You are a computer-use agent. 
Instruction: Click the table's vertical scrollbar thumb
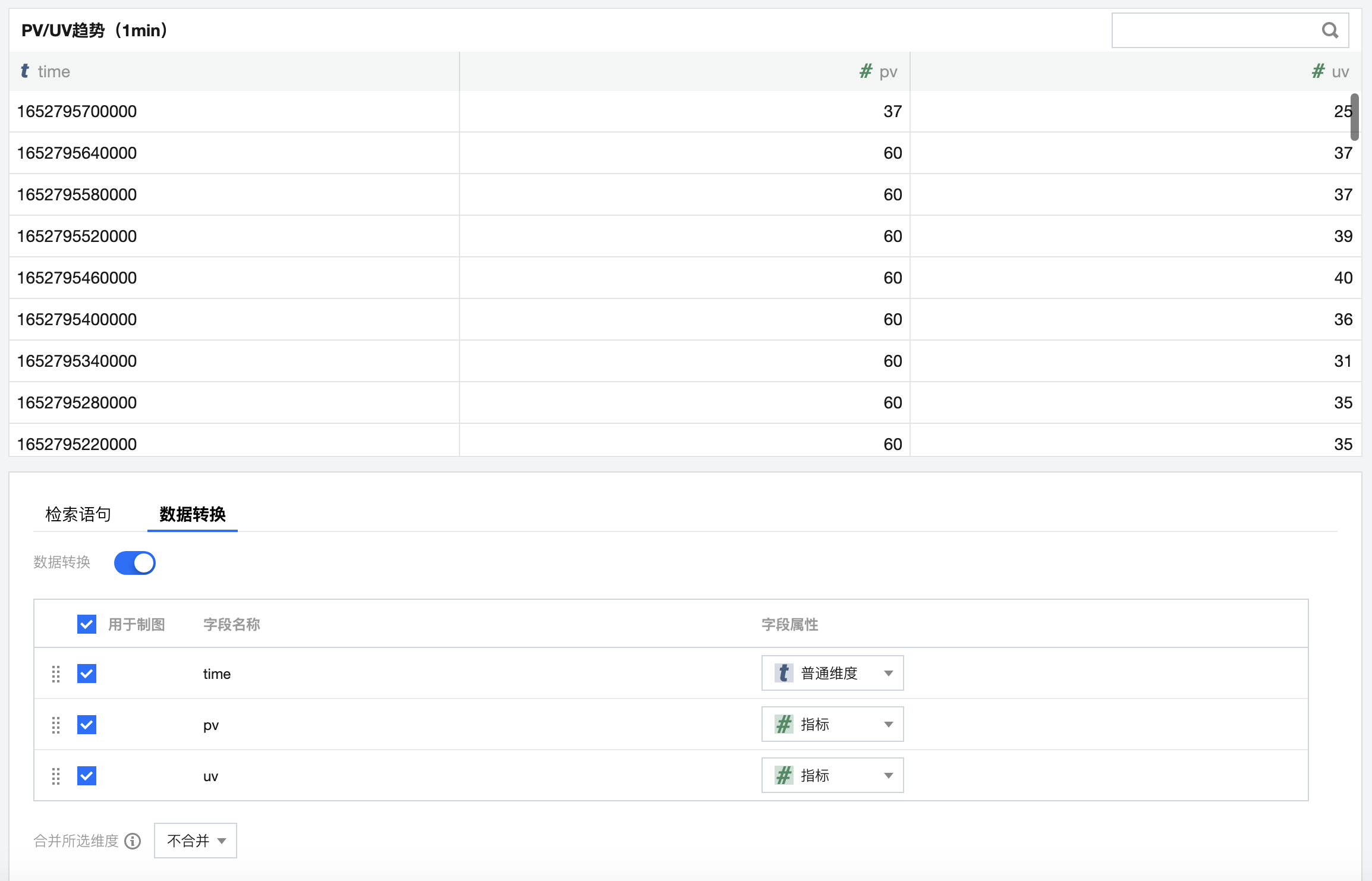[x=1354, y=117]
